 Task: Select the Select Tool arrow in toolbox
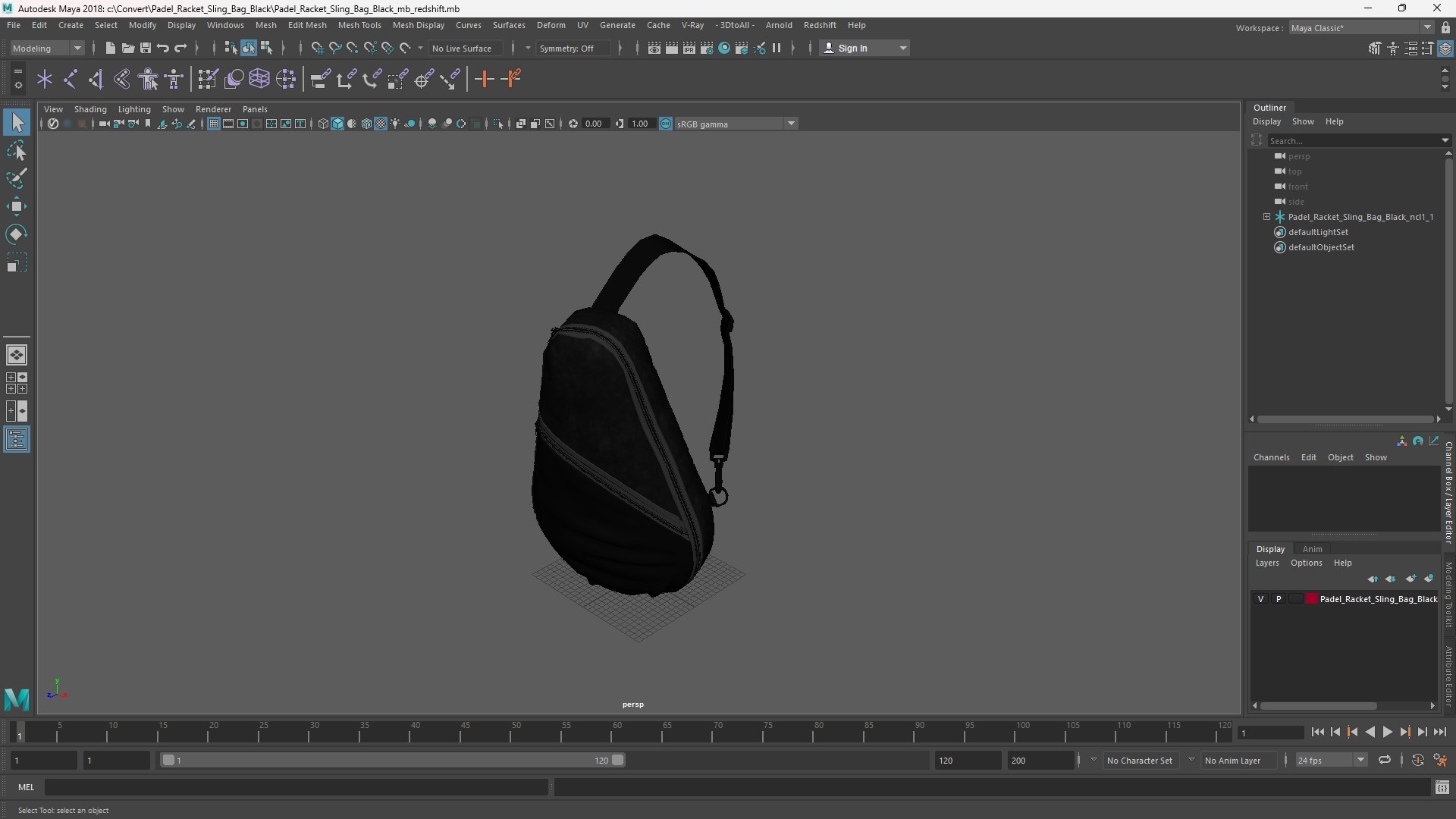click(x=17, y=122)
